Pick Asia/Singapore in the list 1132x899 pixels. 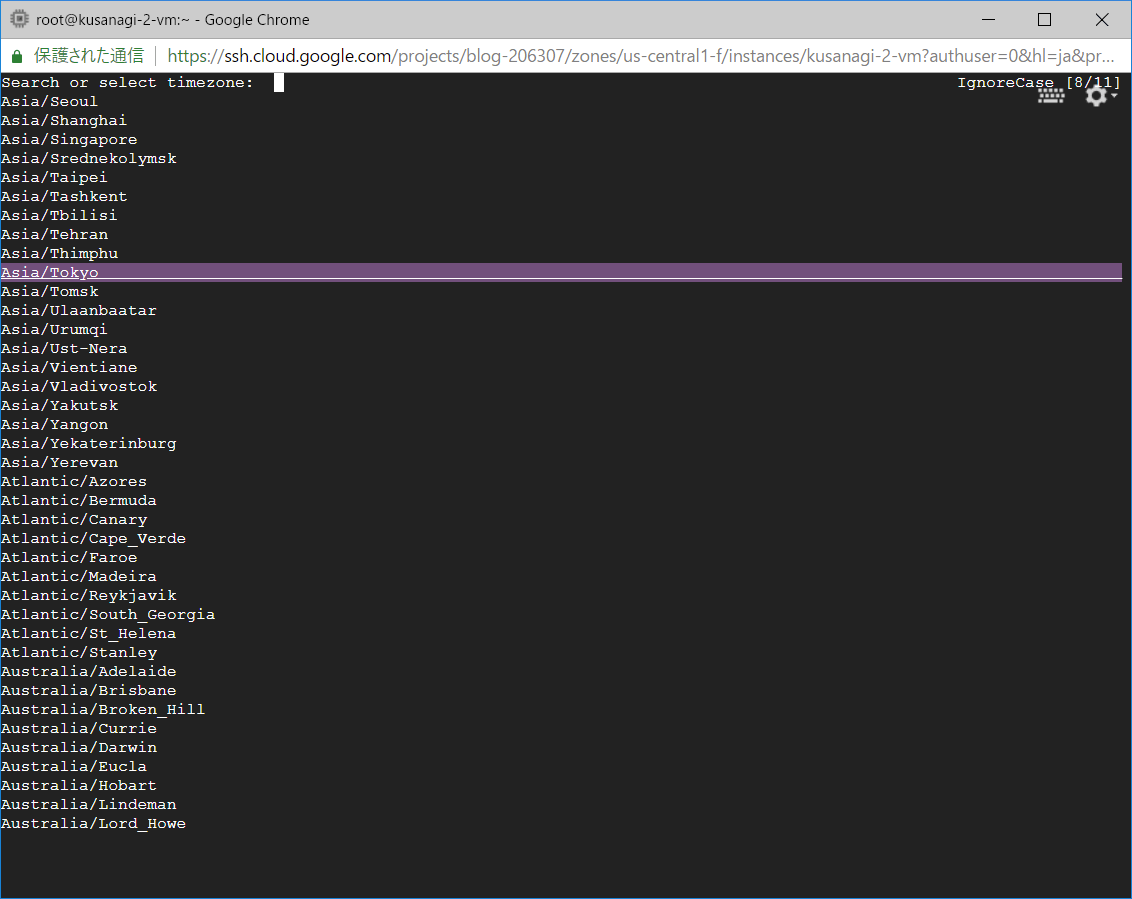(69, 139)
